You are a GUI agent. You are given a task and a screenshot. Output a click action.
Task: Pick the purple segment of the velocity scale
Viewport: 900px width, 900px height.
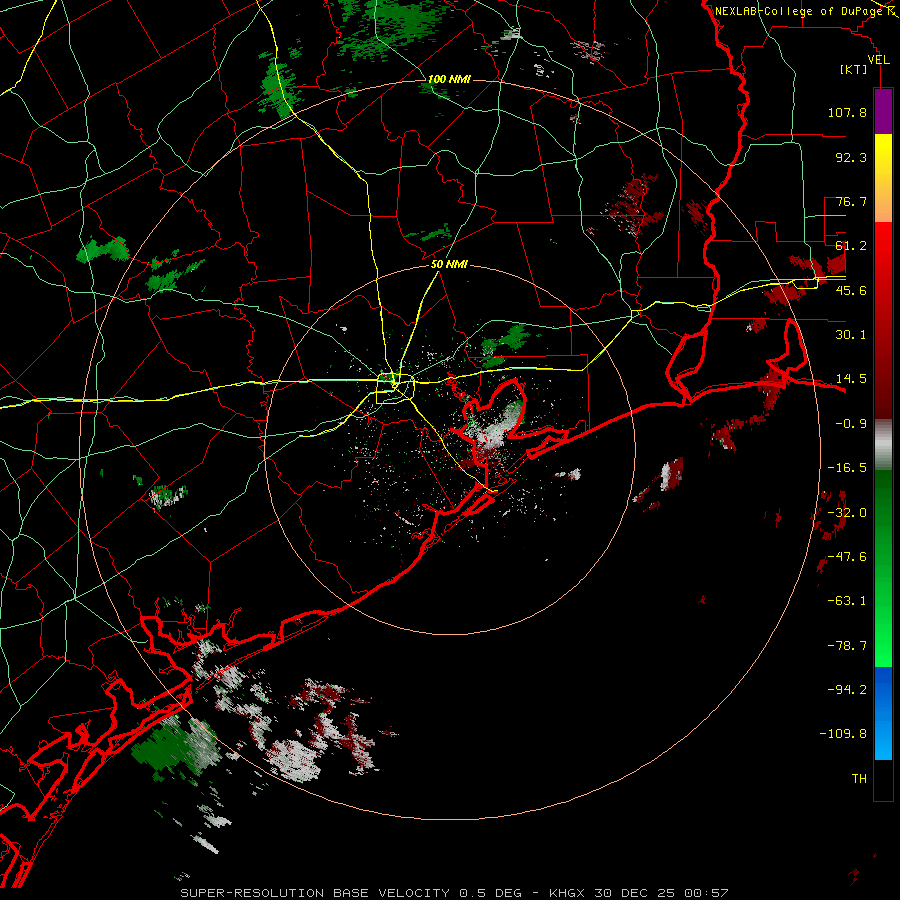click(x=883, y=111)
